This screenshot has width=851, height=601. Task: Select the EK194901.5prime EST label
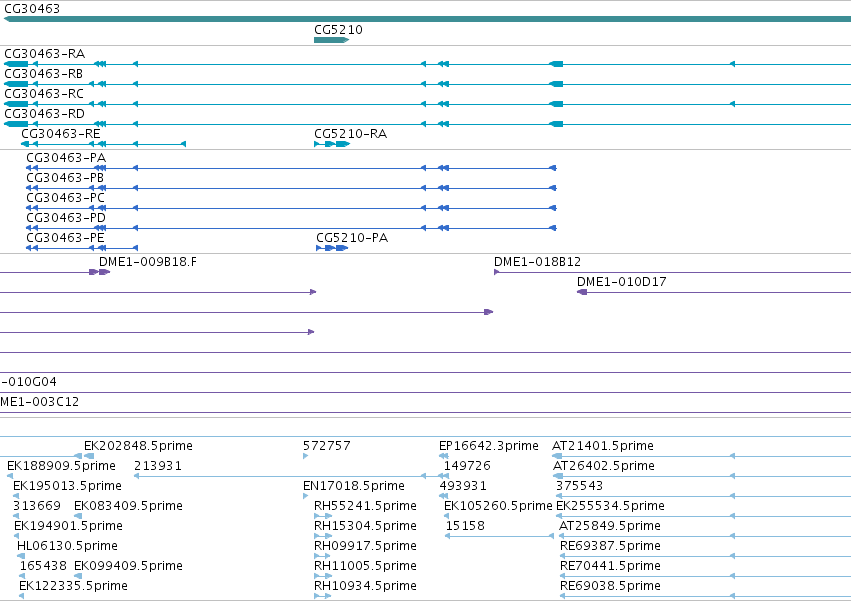coord(68,527)
